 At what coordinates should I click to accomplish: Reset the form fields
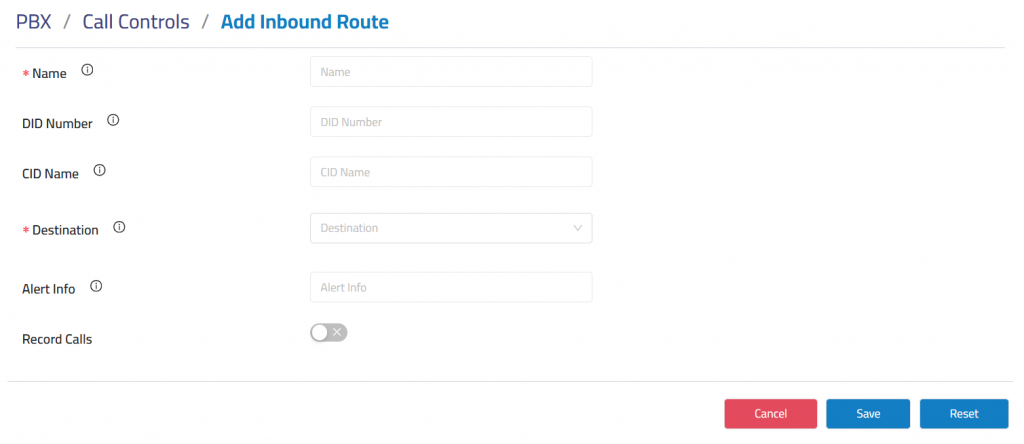click(964, 413)
